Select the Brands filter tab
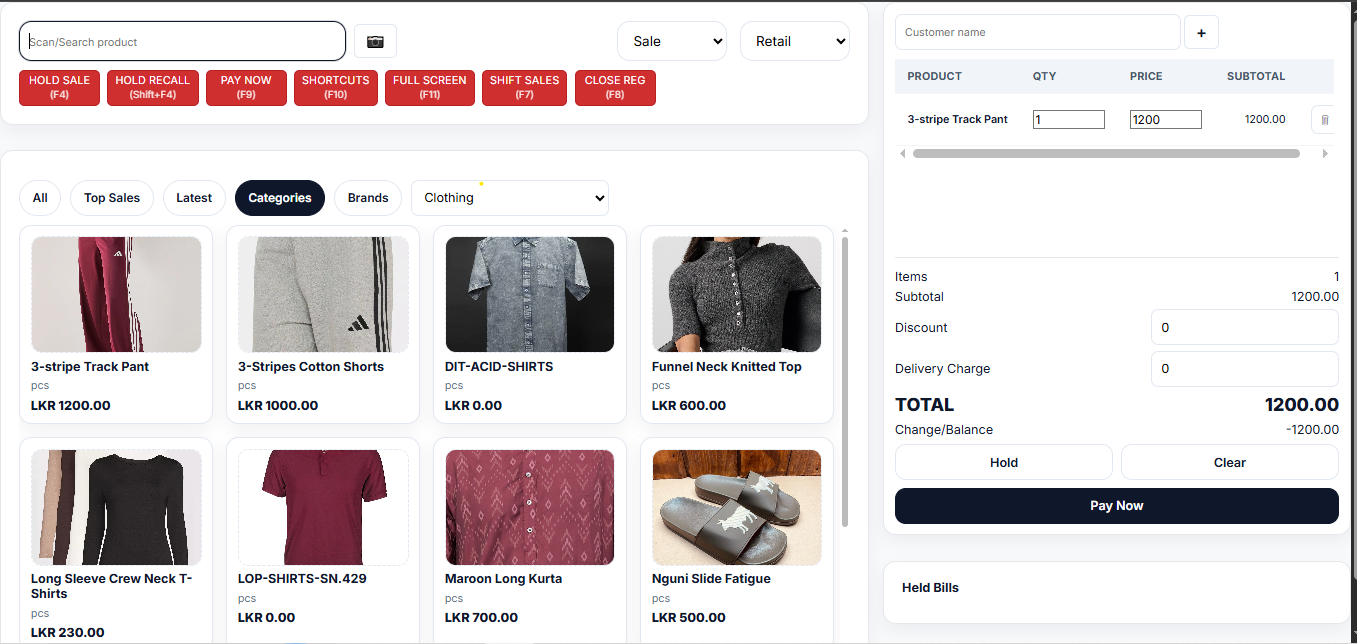The image size is (1357, 644). pyautogui.click(x=368, y=198)
